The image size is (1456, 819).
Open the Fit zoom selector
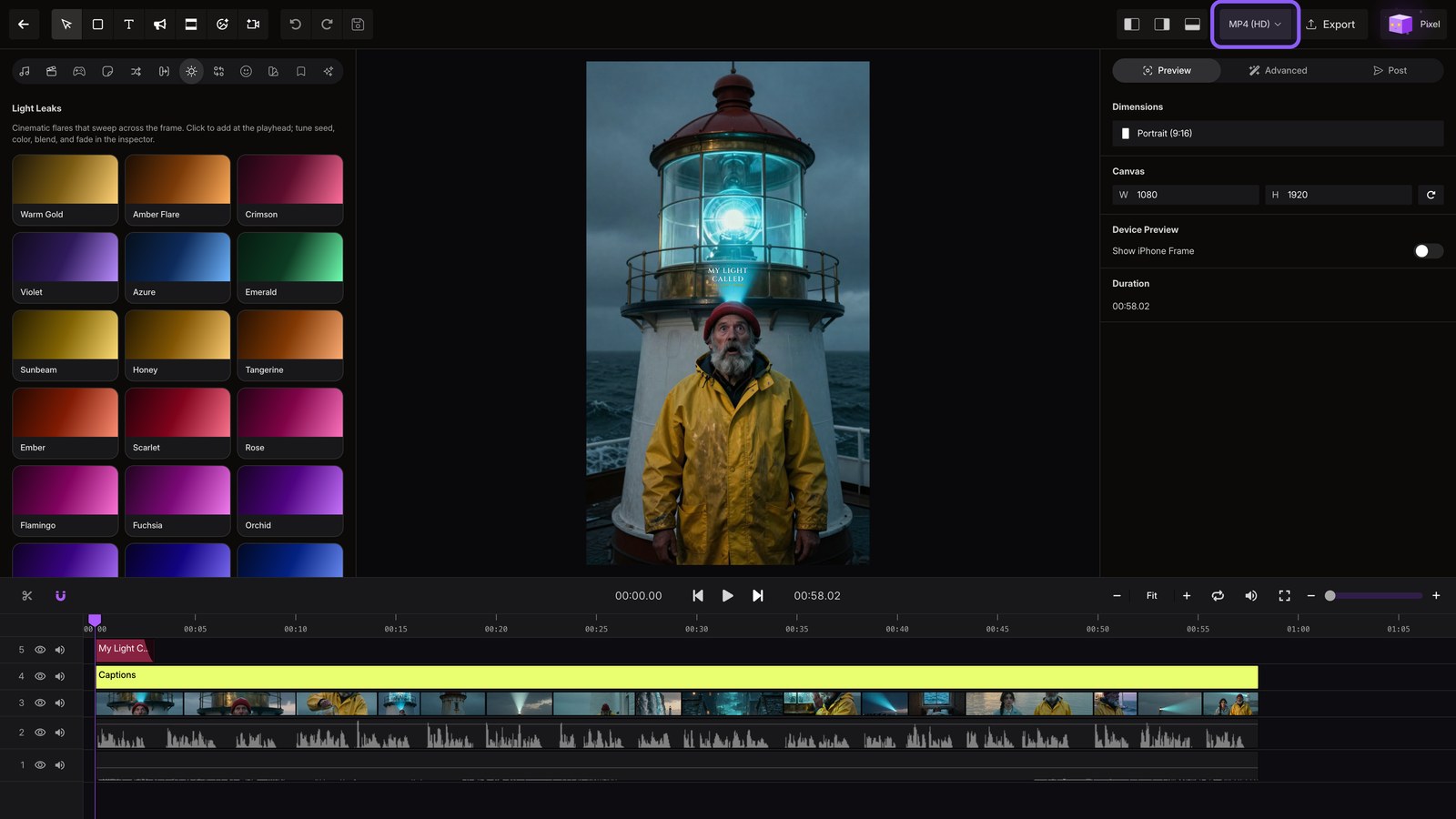pyautogui.click(x=1151, y=596)
